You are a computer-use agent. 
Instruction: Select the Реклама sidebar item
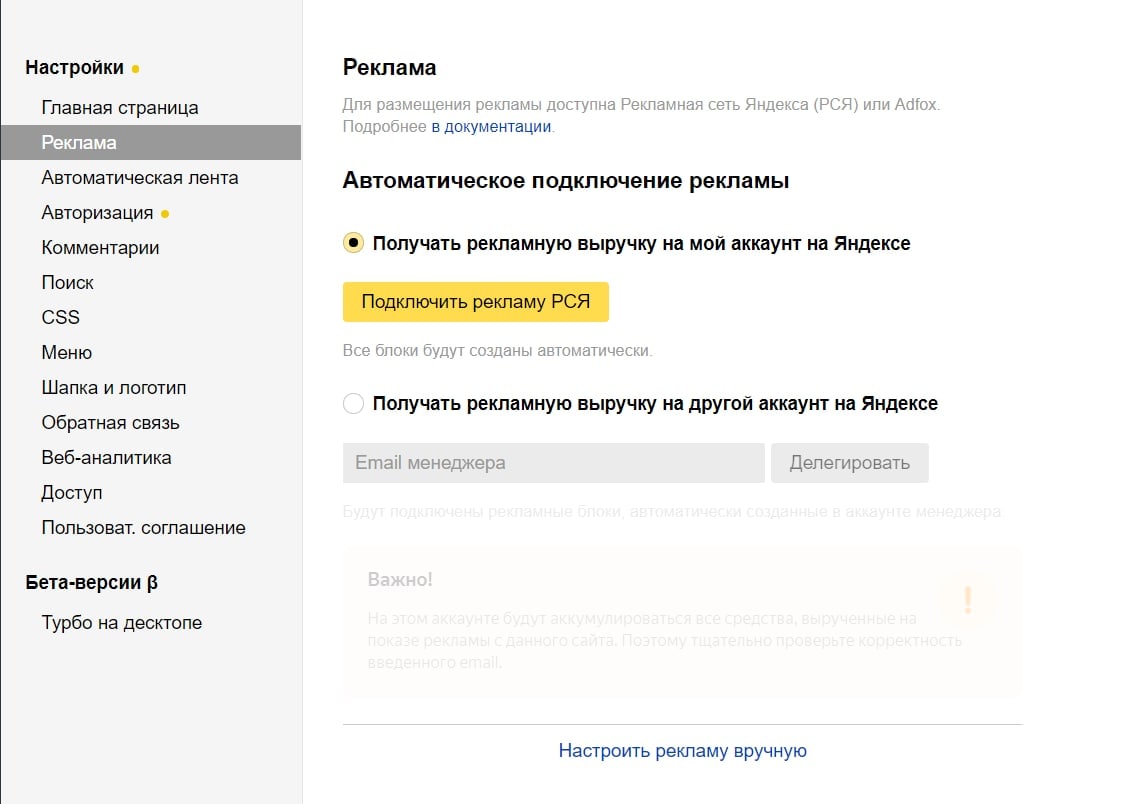80,143
